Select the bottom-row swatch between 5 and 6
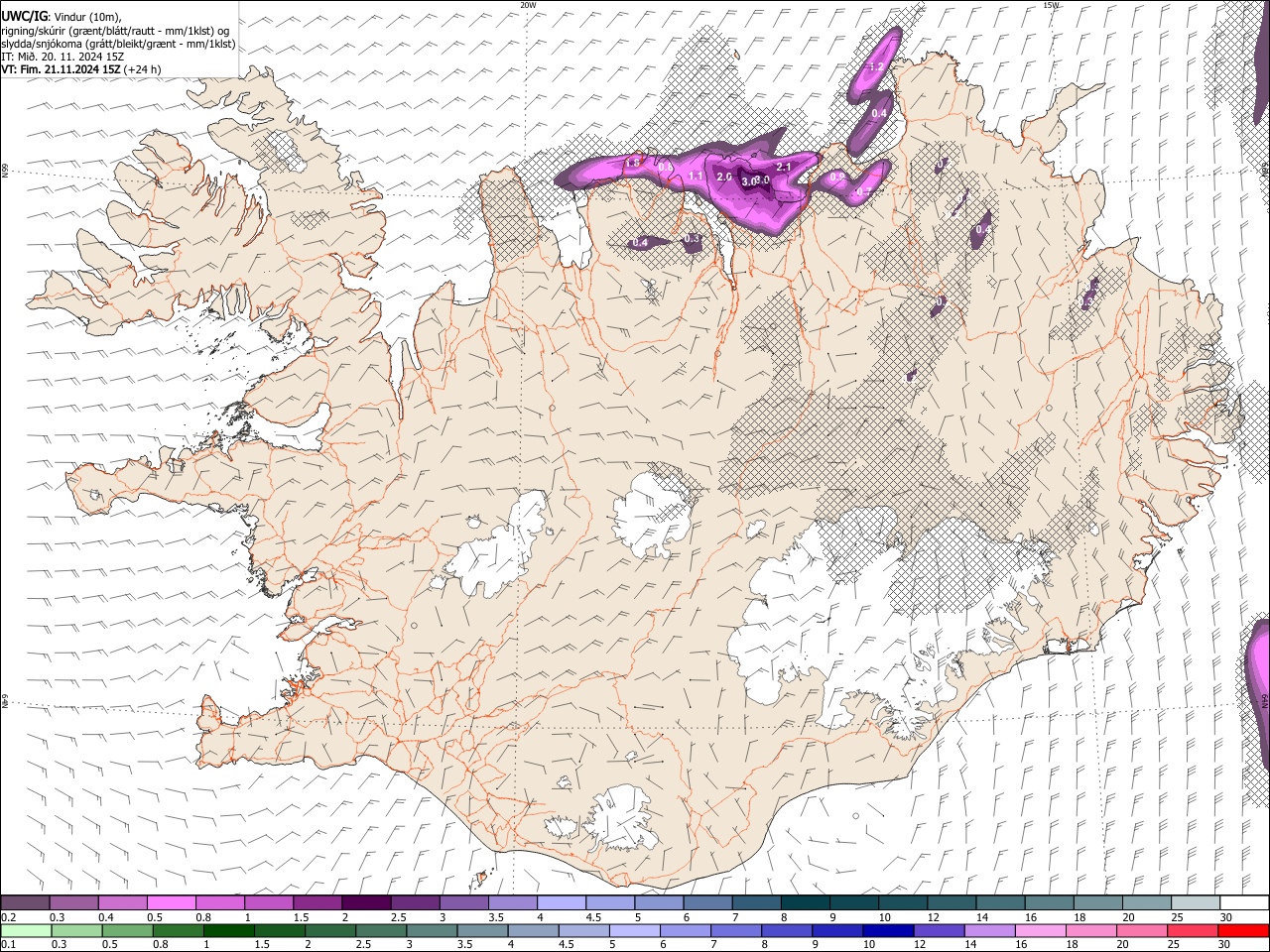The image size is (1270, 952). [x=635, y=930]
